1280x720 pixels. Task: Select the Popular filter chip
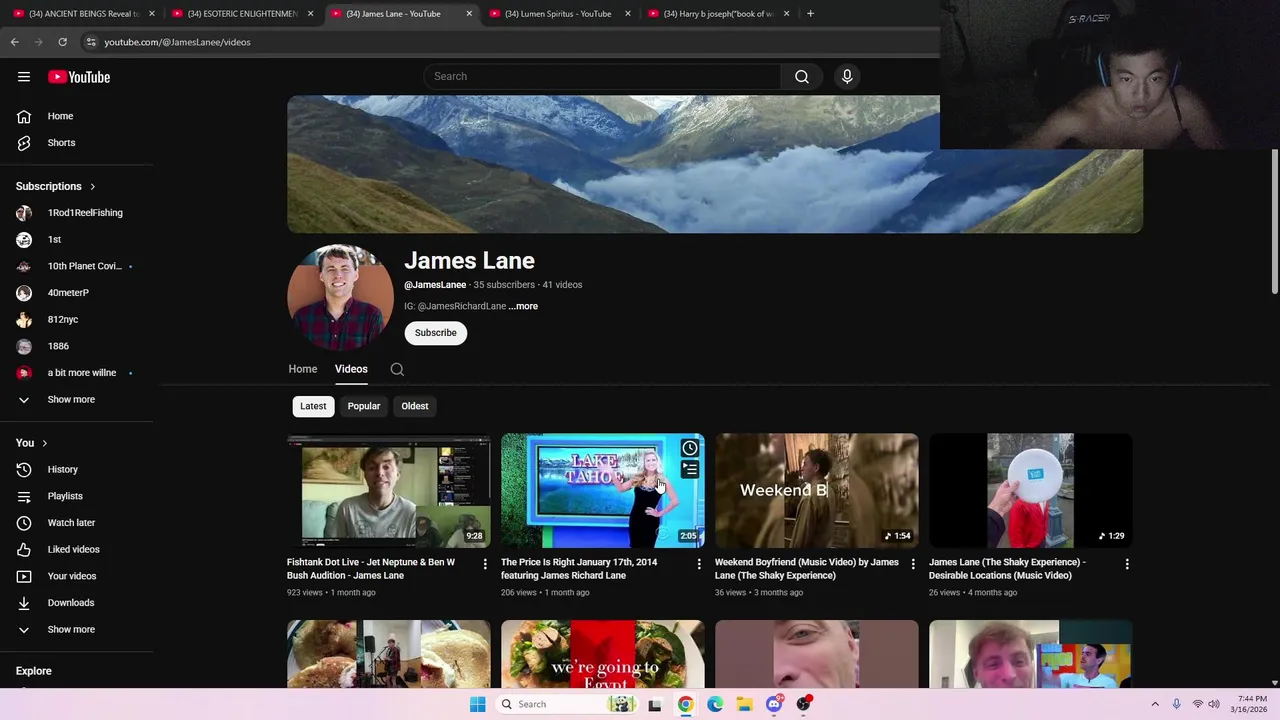364,406
